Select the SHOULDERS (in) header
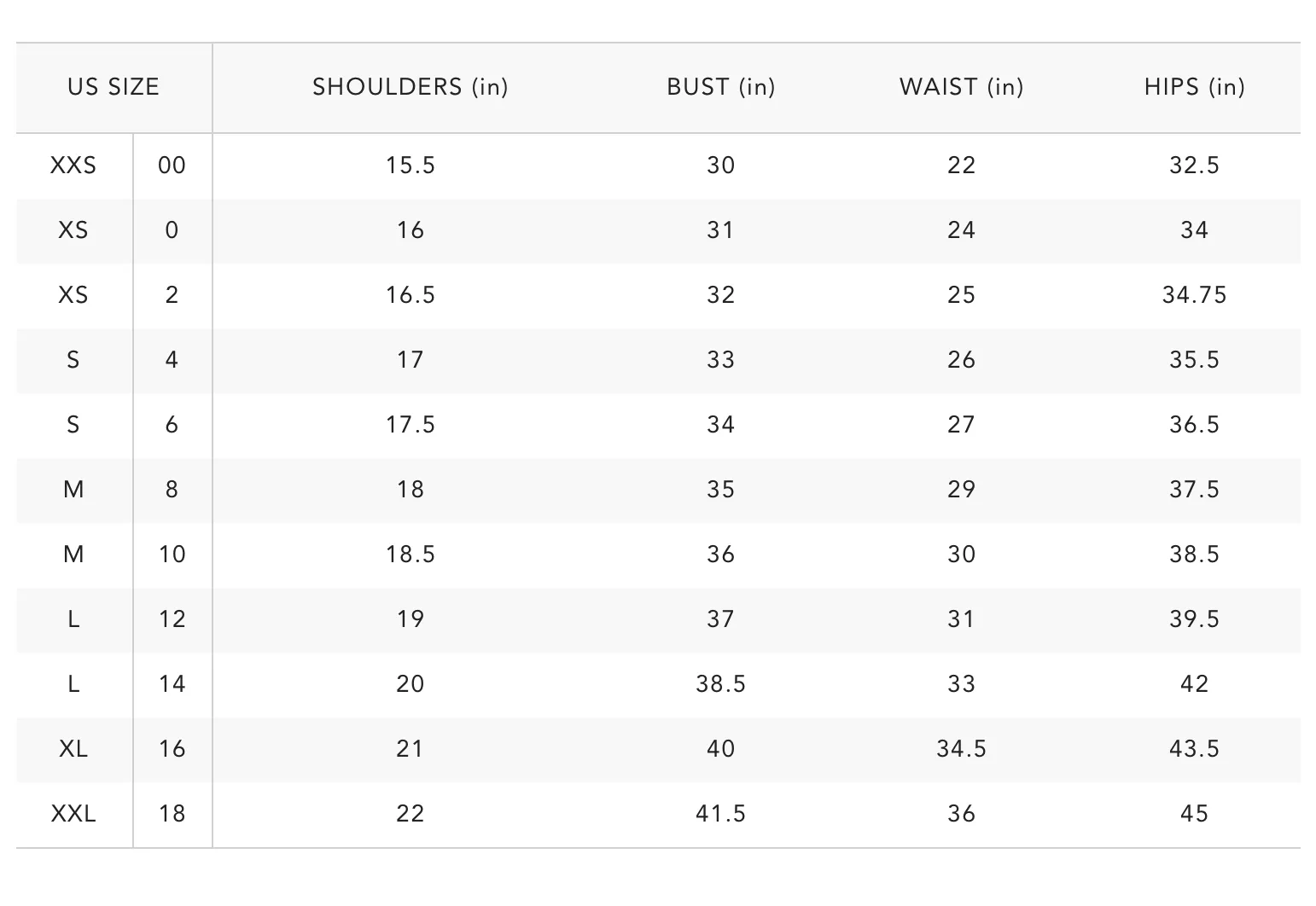 click(x=410, y=87)
